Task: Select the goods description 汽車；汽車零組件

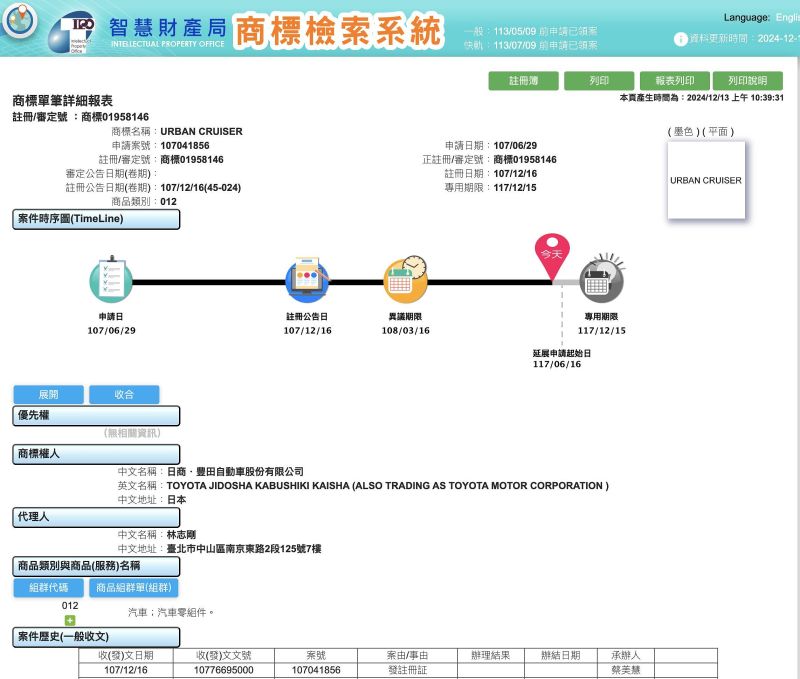Action: (171, 613)
